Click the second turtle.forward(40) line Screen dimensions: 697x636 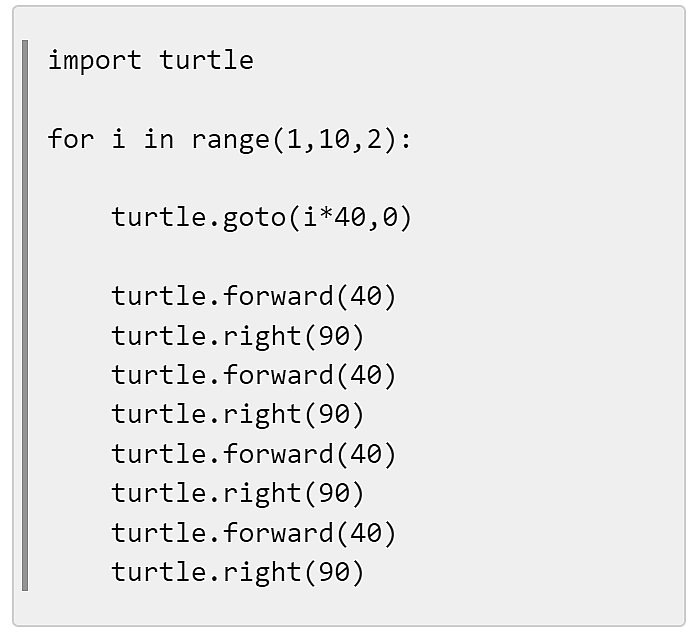254,375
